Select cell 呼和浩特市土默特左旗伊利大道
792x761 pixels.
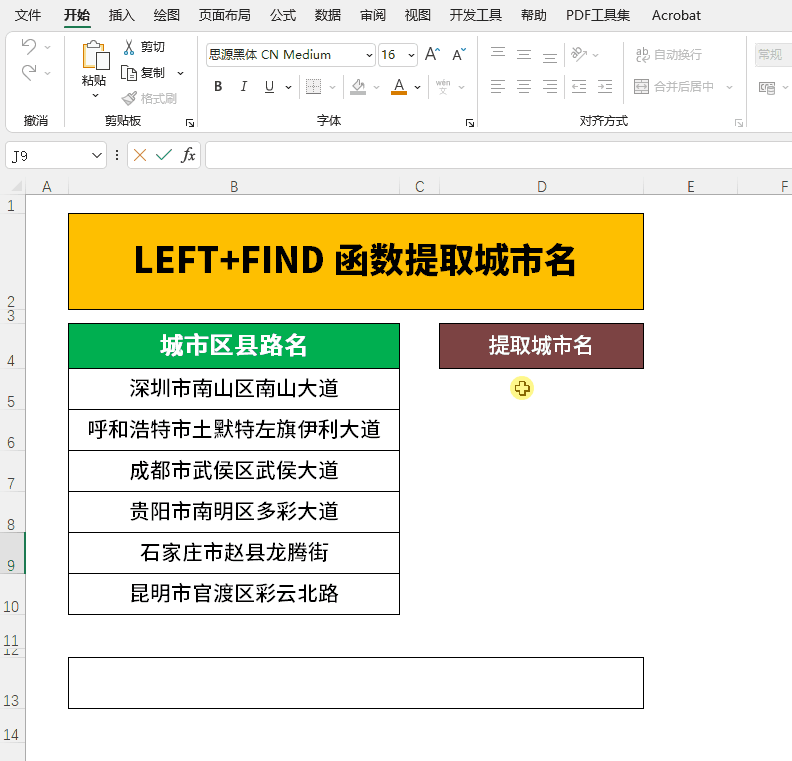point(234,430)
